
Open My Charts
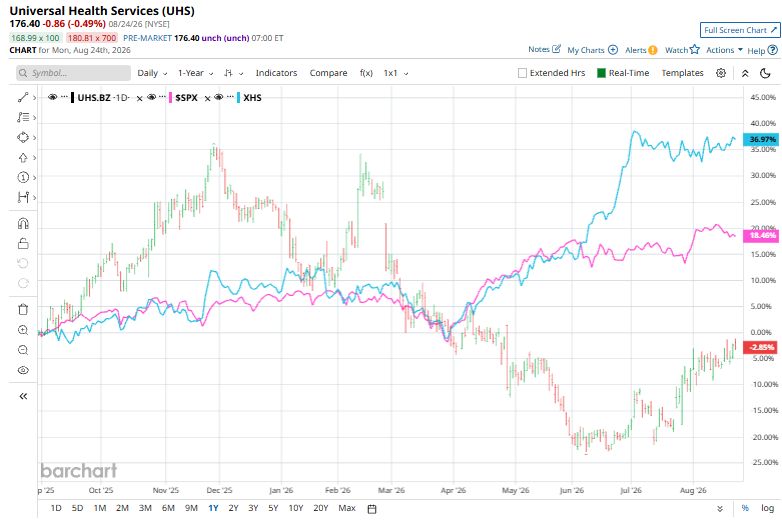point(592,50)
